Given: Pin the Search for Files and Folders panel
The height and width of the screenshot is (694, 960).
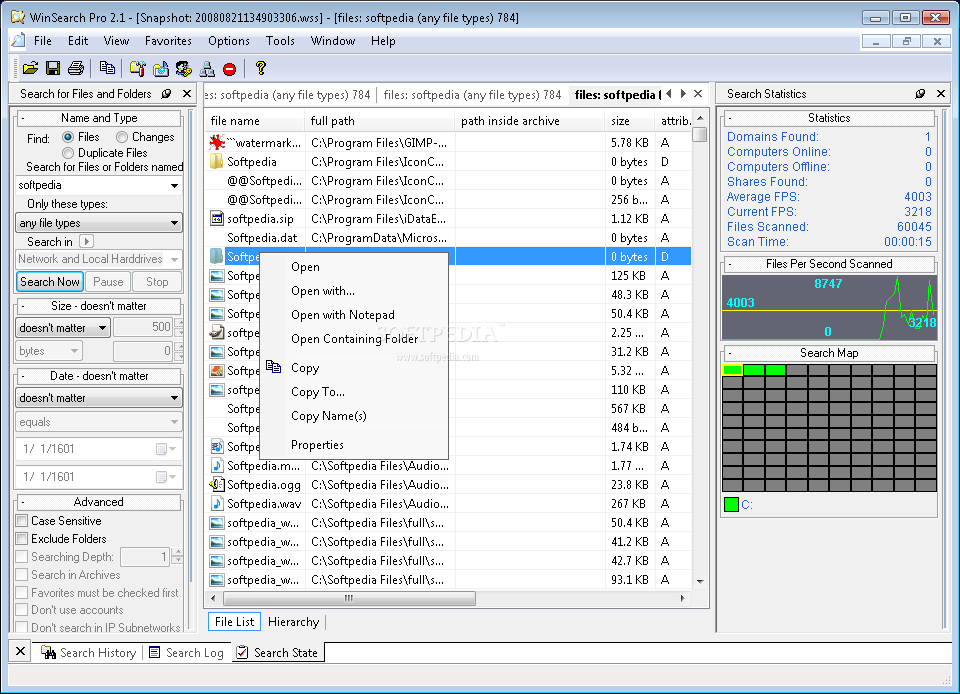Looking at the screenshot, I should tap(166, 94).
